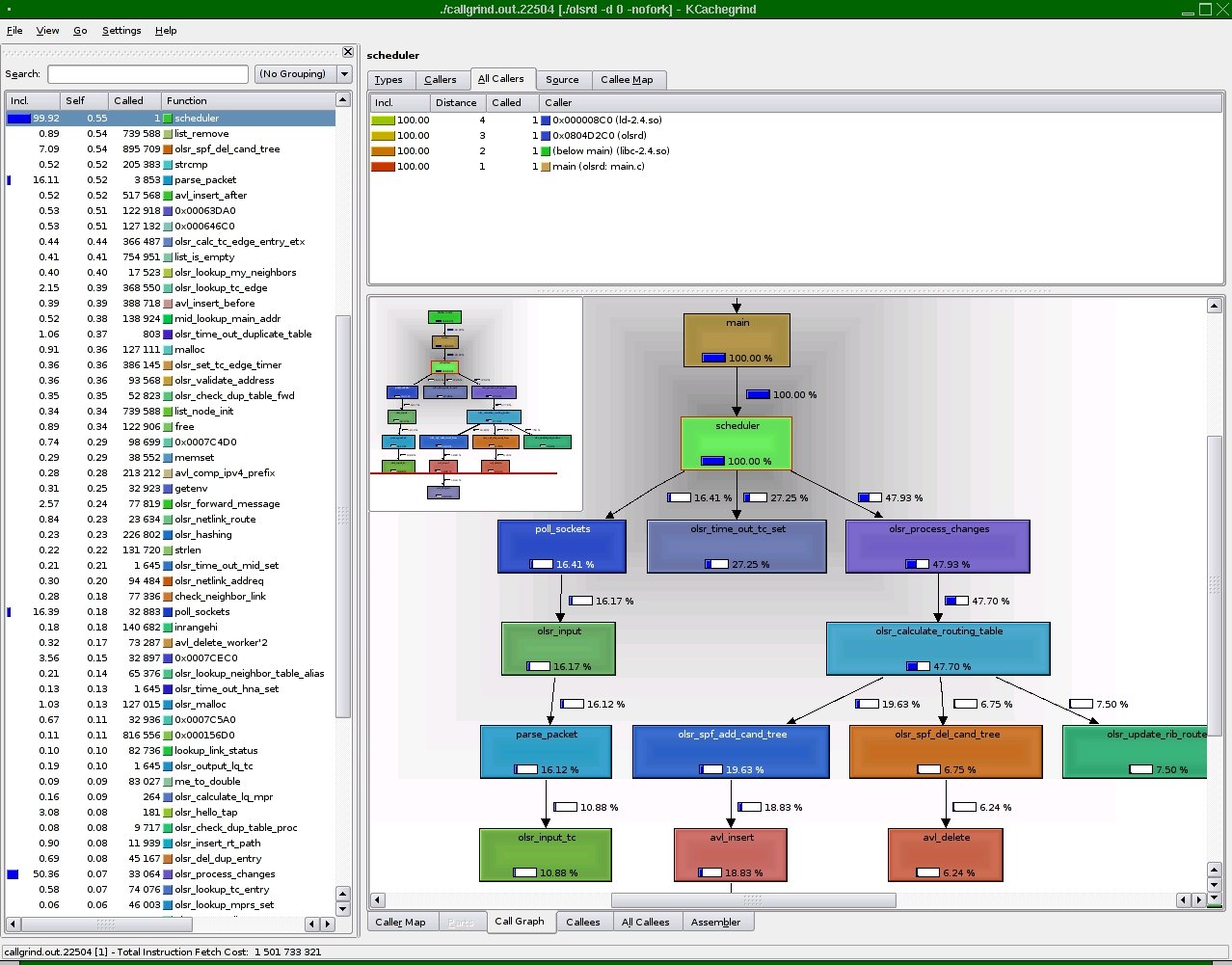The image size is (1232, 965).
Task: Switch to the Callee Map tab
Action: (627, 80)
